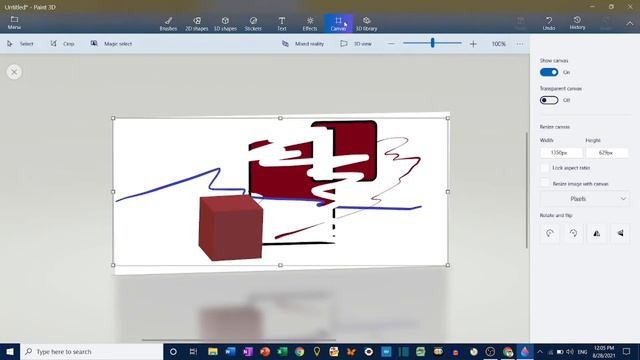
Task: Click the volume speaker icon
Action: click(570, 351)
